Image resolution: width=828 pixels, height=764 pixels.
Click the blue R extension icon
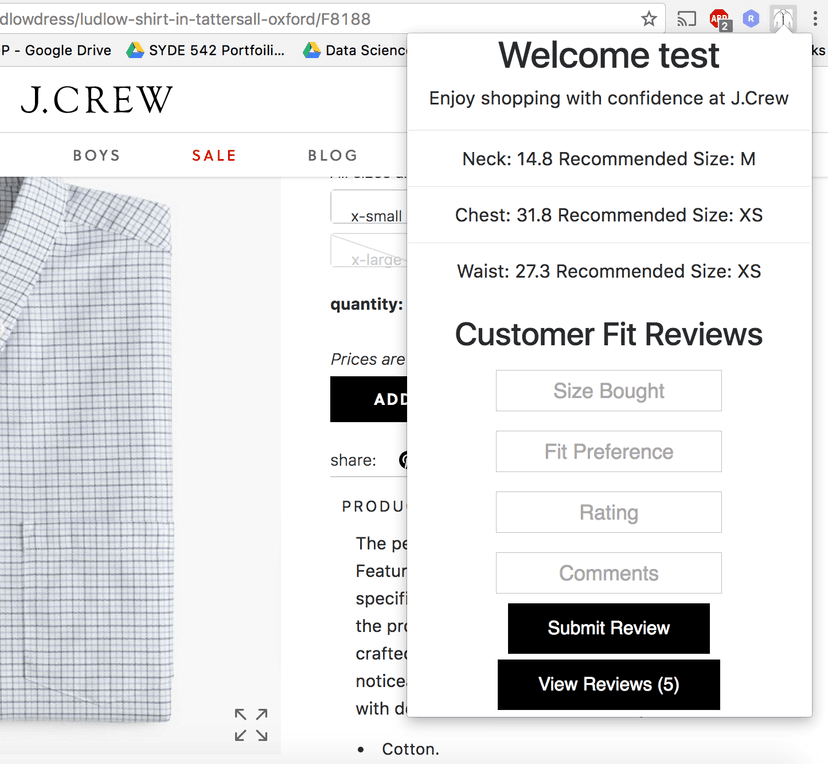(x=751, y=18)
